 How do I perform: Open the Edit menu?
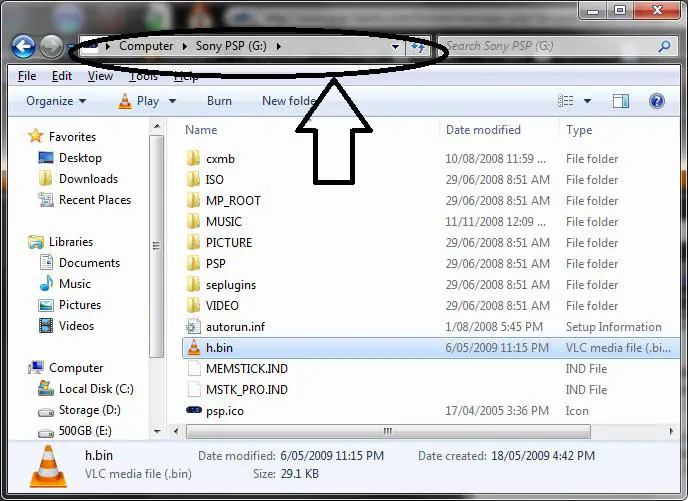point(61,76)
